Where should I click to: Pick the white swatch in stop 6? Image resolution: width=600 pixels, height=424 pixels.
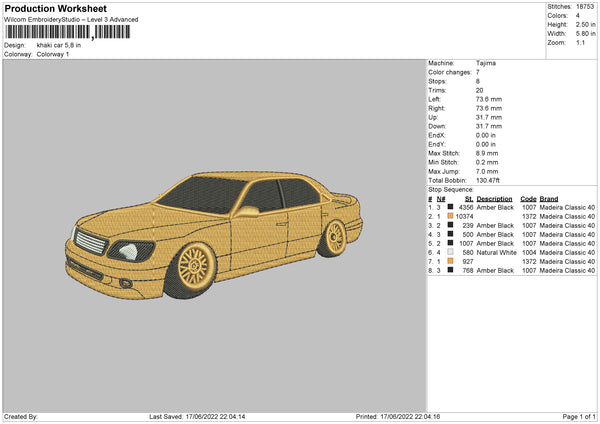[451, 252]
